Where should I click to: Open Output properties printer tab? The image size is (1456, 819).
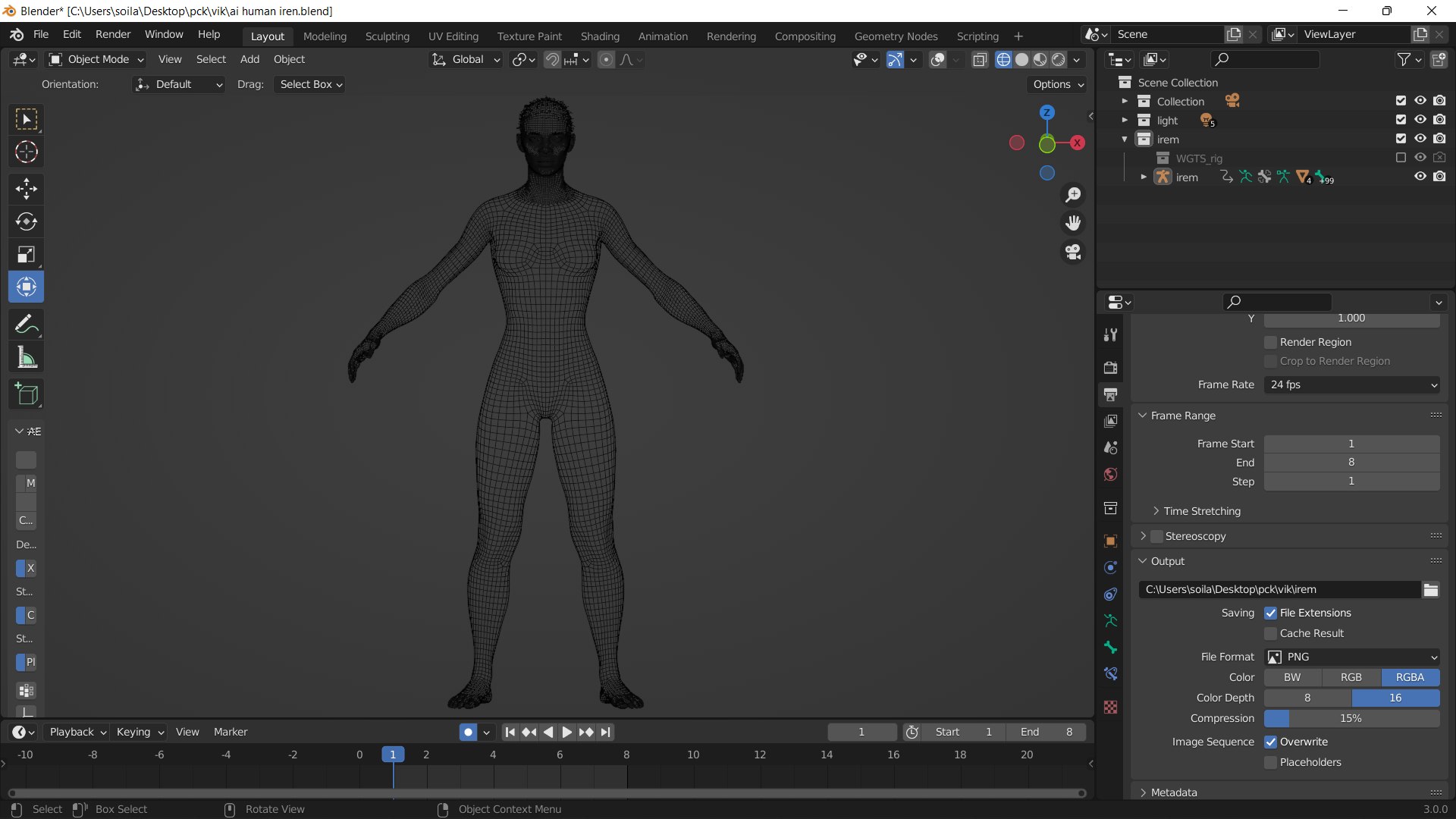(1111, 394)
